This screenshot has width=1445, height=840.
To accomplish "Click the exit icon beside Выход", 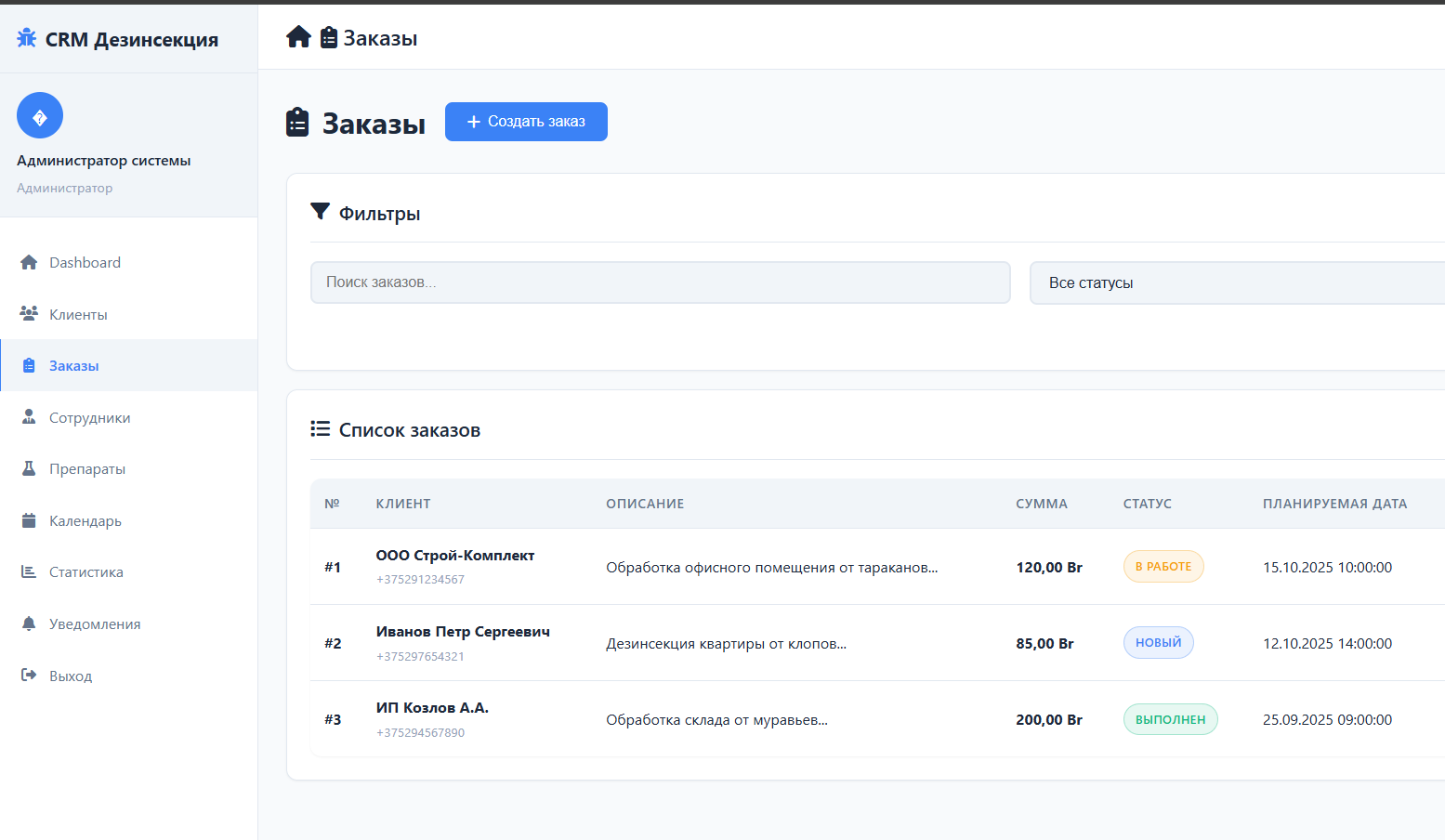I will click(29, 676).
